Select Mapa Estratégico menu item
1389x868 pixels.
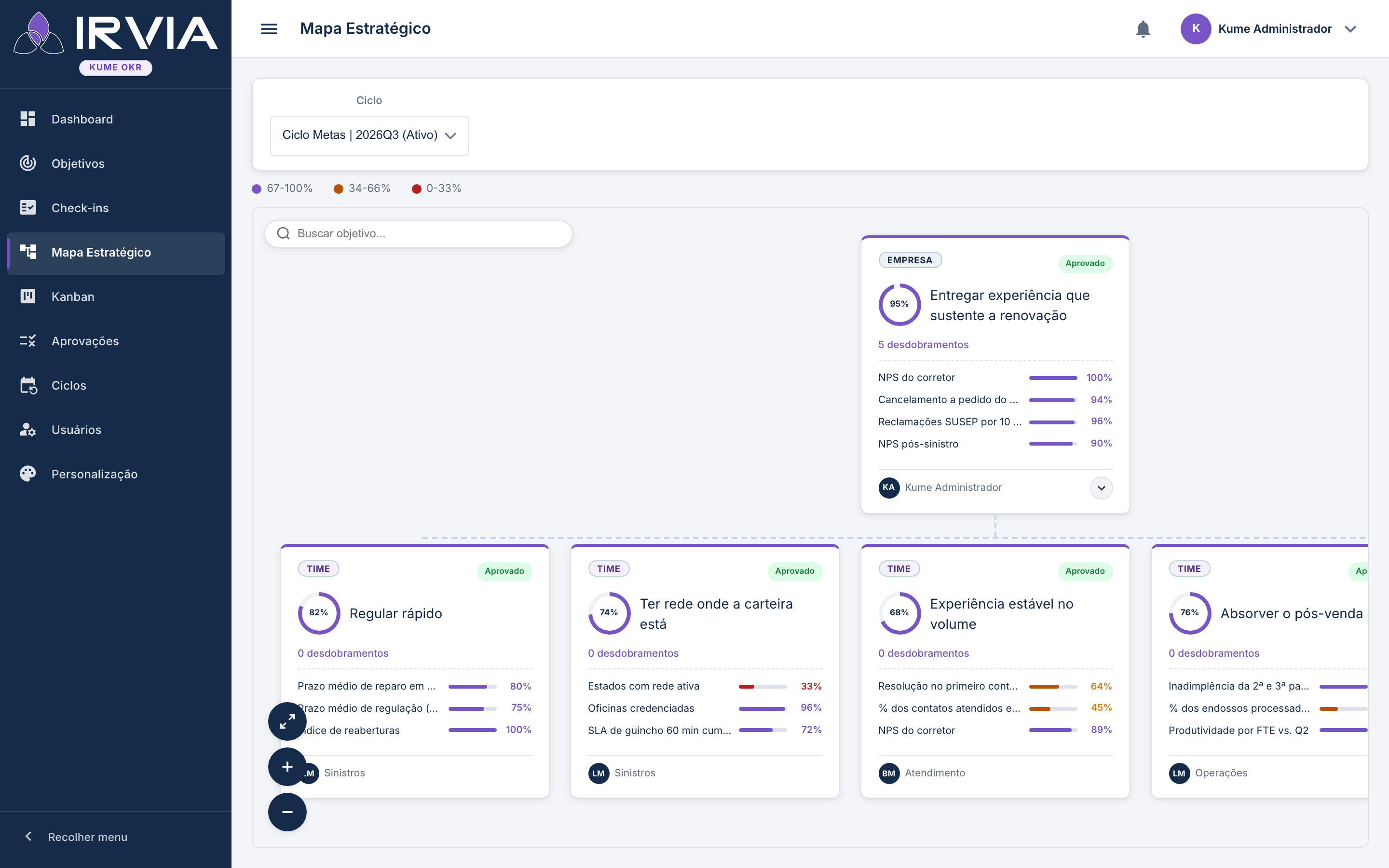116,253
